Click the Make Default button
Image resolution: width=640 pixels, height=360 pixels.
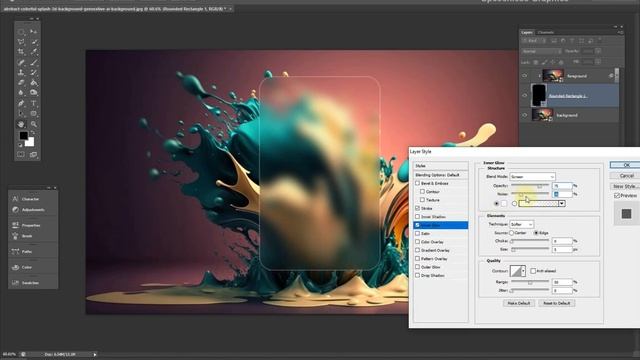click(518, 303)
